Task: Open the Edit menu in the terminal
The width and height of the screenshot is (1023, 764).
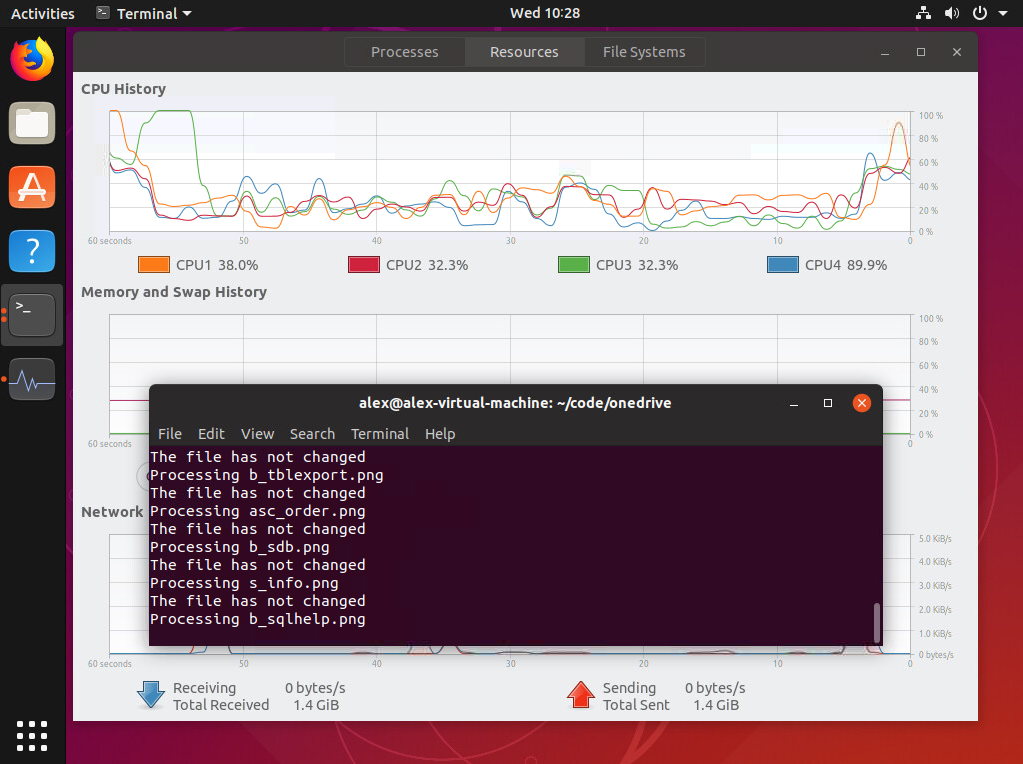Action: pos(210,434)
